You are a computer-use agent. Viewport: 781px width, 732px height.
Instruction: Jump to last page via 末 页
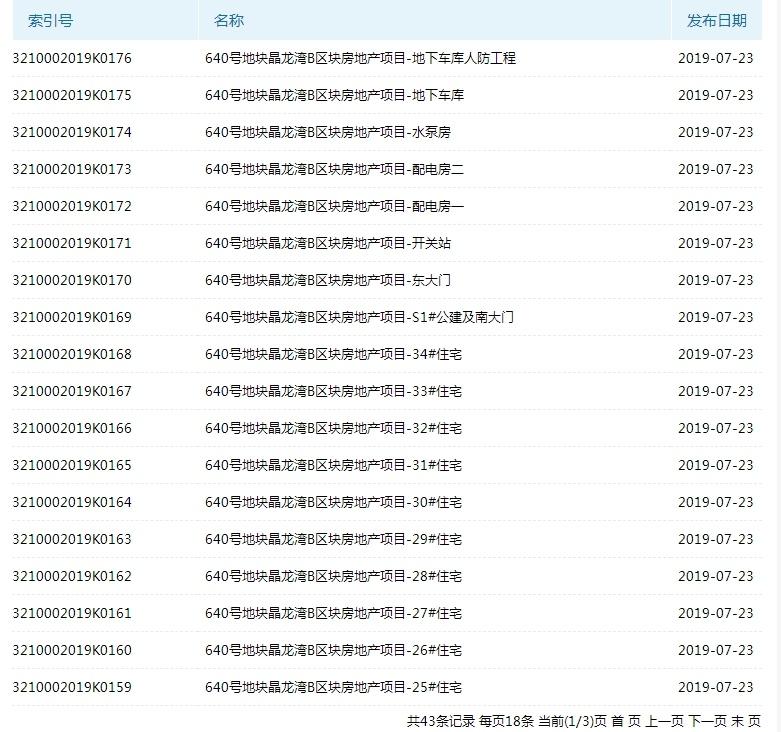746,721
